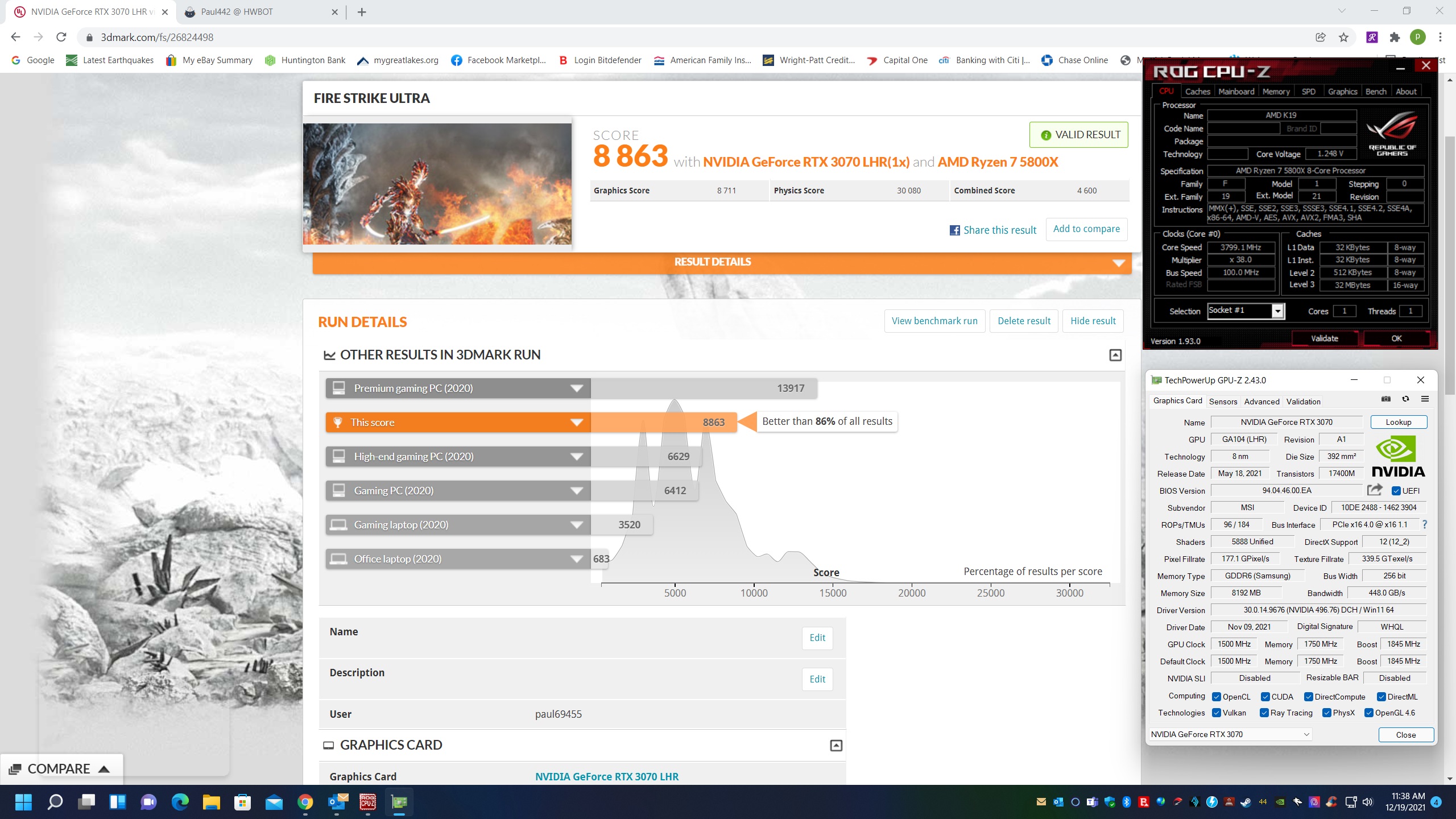Click the Facebook share icon next to Share this result
The height and width of the screenshot is (819, 1456).
[x=955, y=230]
